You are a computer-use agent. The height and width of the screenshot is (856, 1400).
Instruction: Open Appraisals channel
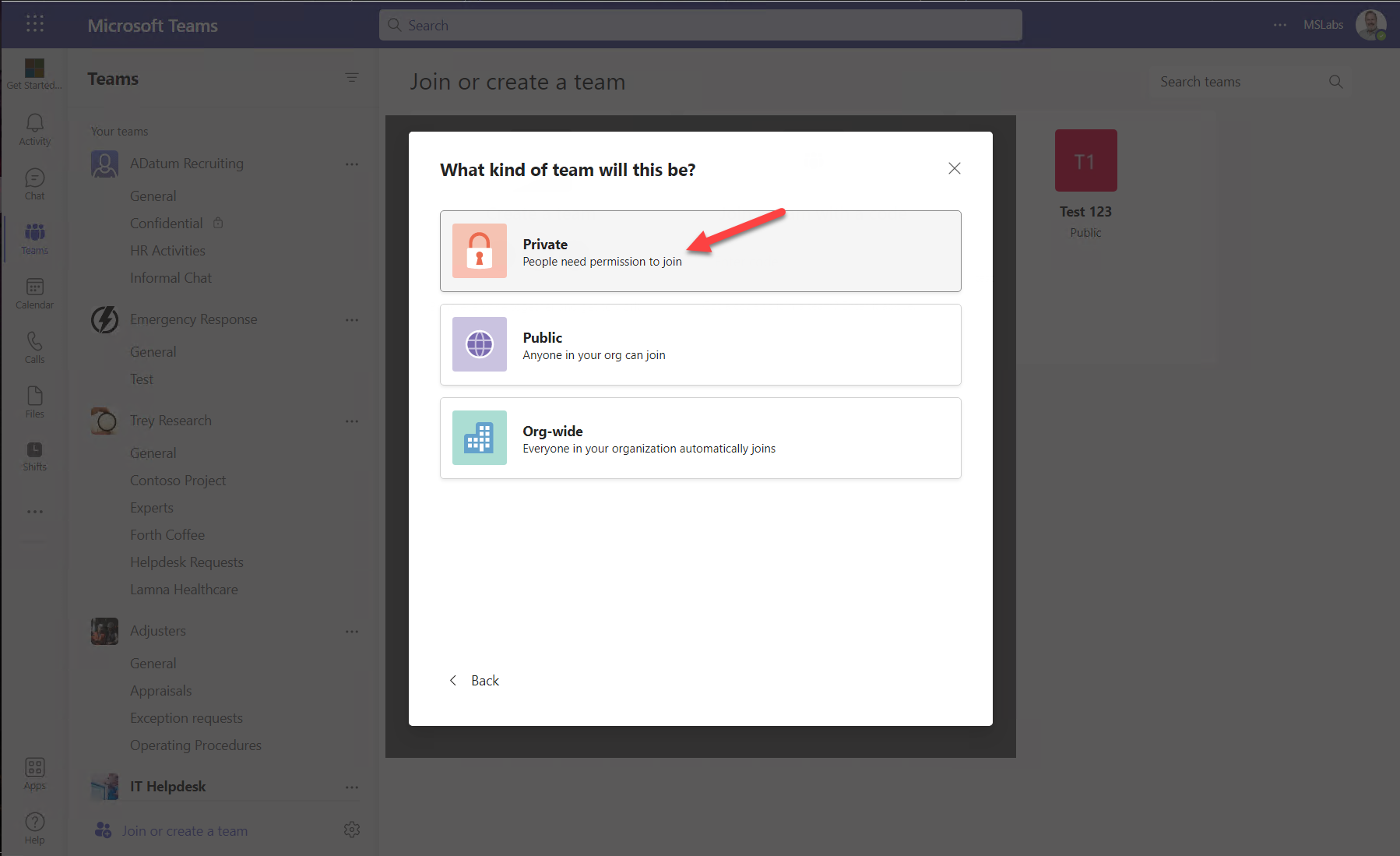(x=160, y=691)
